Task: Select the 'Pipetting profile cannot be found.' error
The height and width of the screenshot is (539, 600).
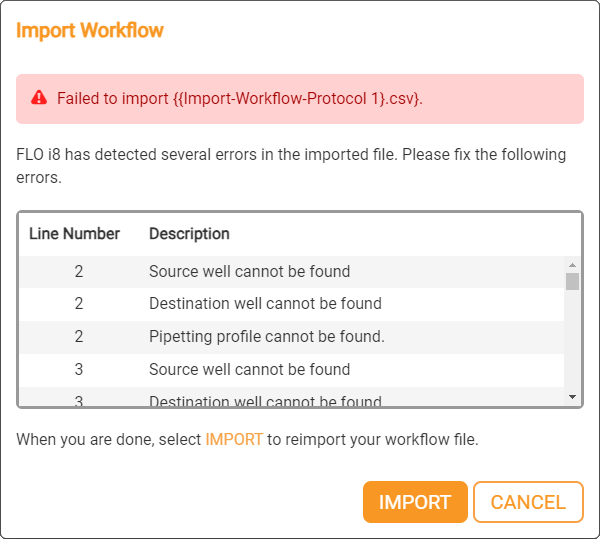Action: (x=266, y=336)
